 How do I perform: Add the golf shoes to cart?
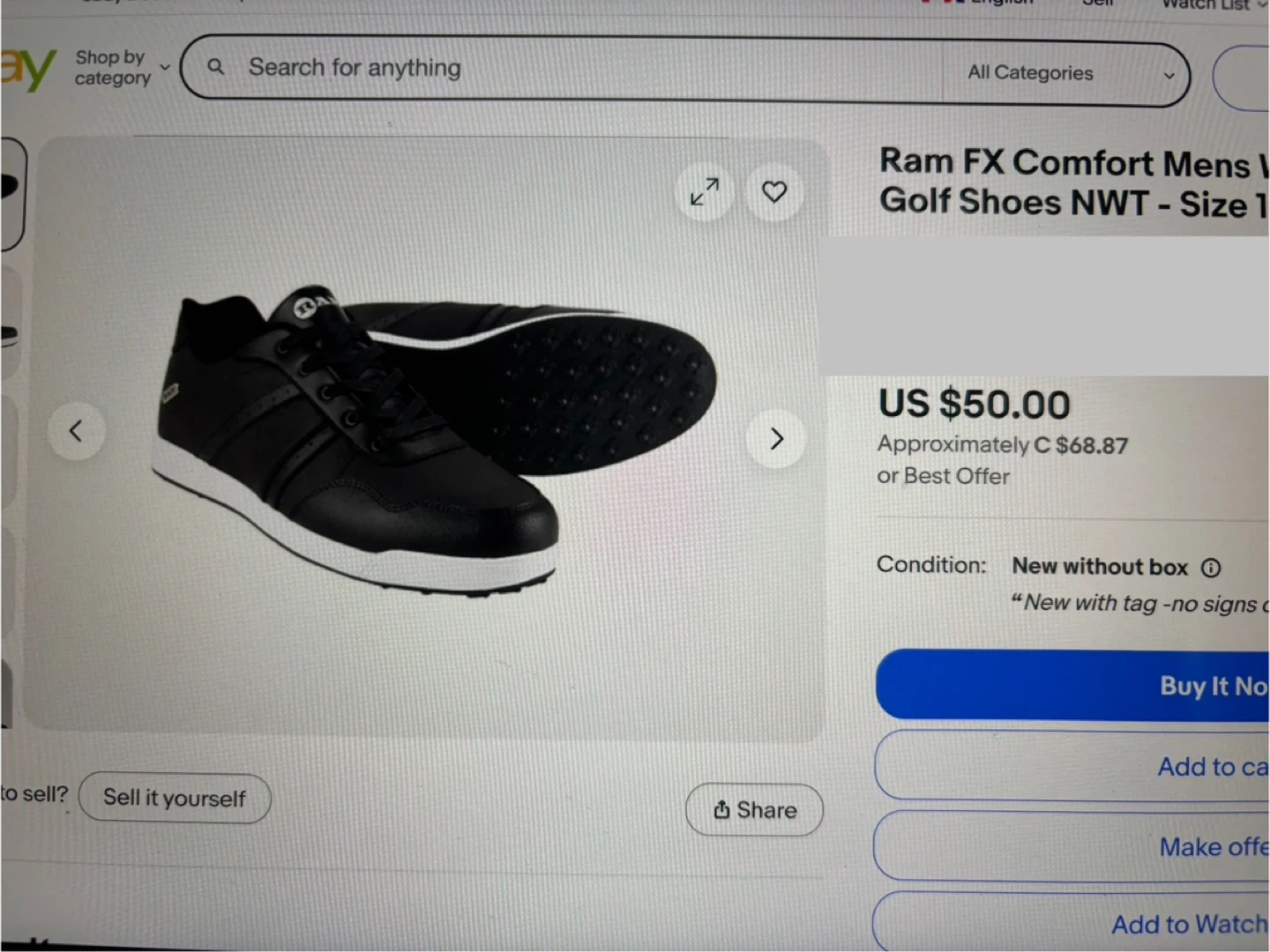1072,766
